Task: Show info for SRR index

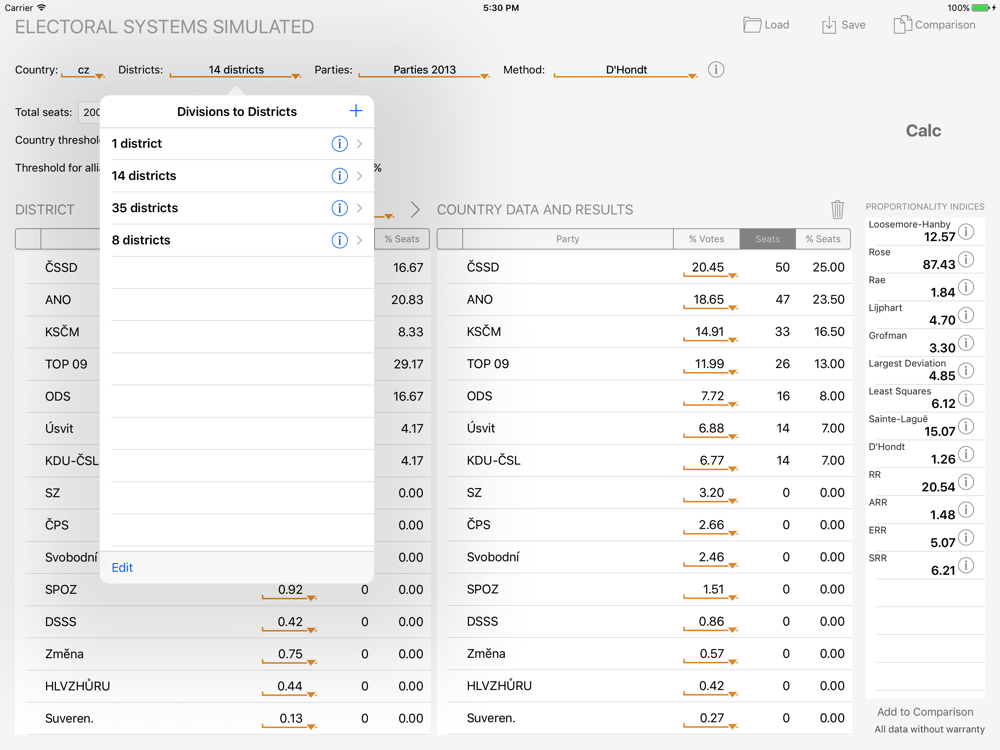Action: point(966,565)
